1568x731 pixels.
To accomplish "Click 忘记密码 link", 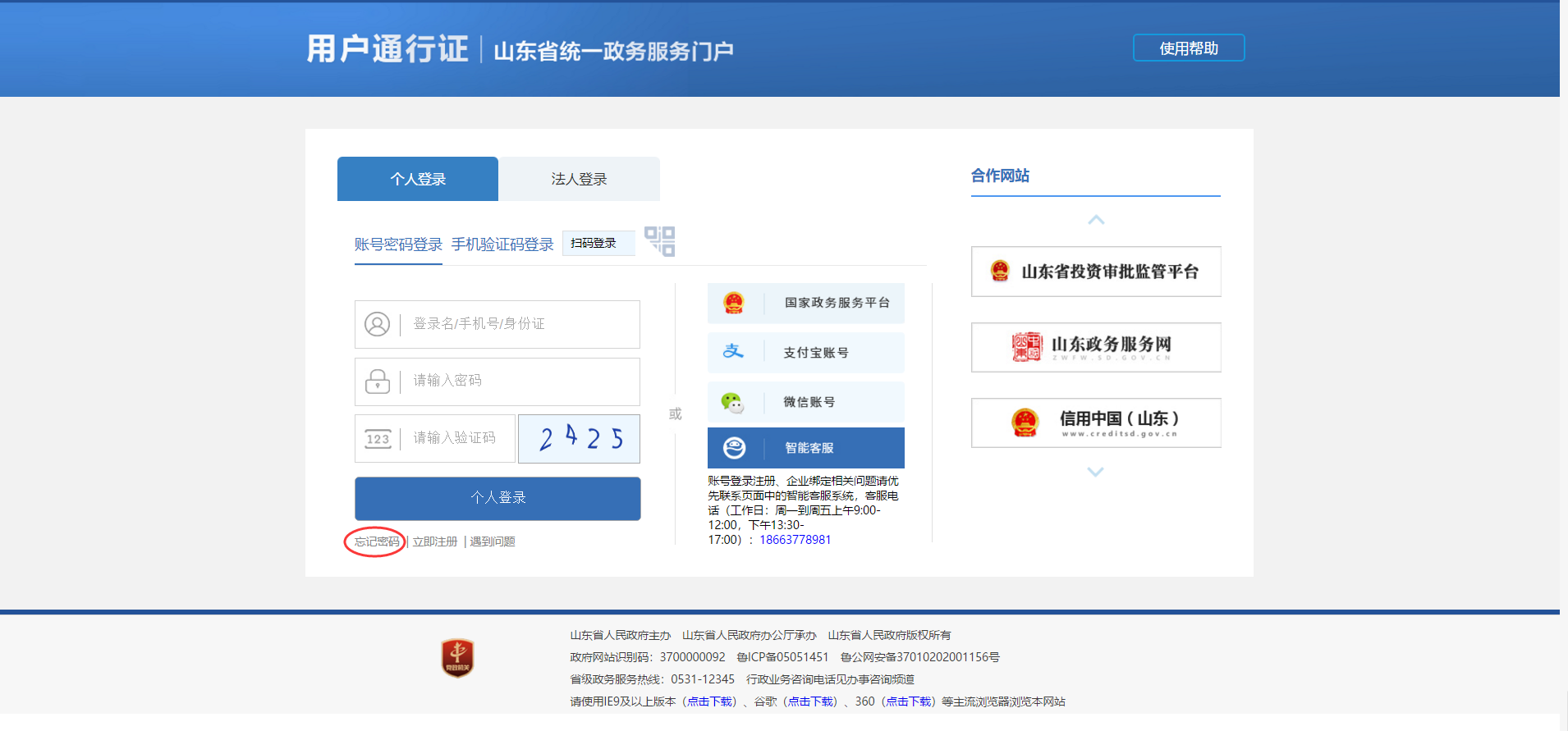I will (377, 541).
